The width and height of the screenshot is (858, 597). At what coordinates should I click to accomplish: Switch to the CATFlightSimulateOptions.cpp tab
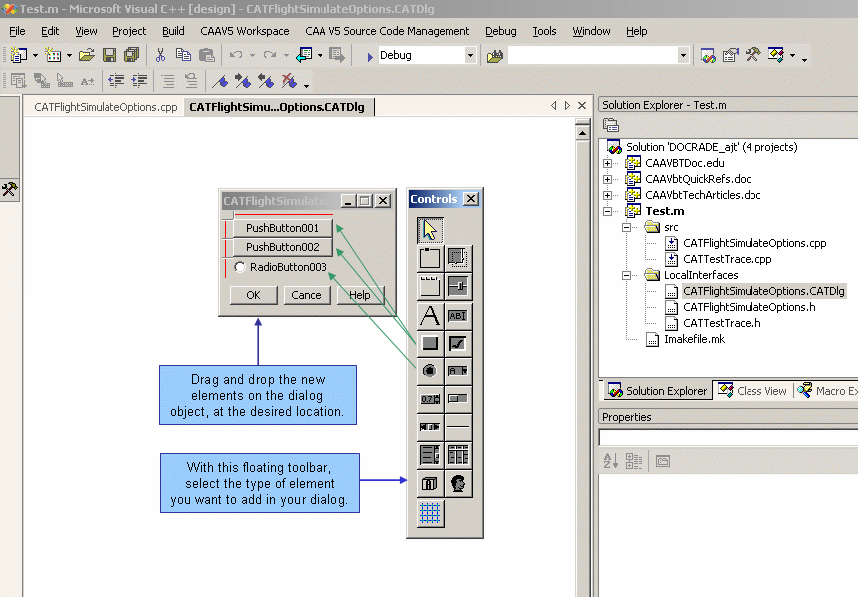tap(106, 107)
